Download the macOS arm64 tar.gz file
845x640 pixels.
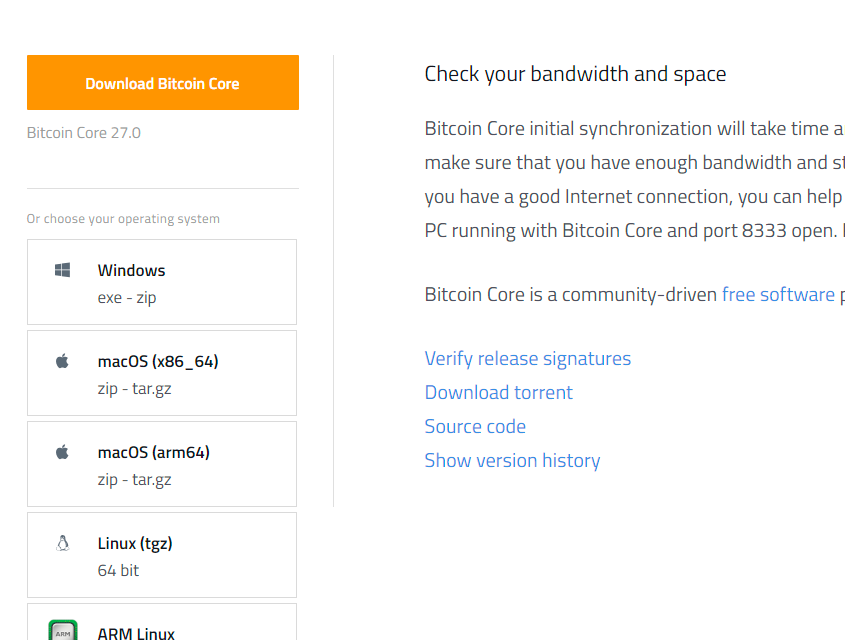pyautogui.click(x=152, y=479)
